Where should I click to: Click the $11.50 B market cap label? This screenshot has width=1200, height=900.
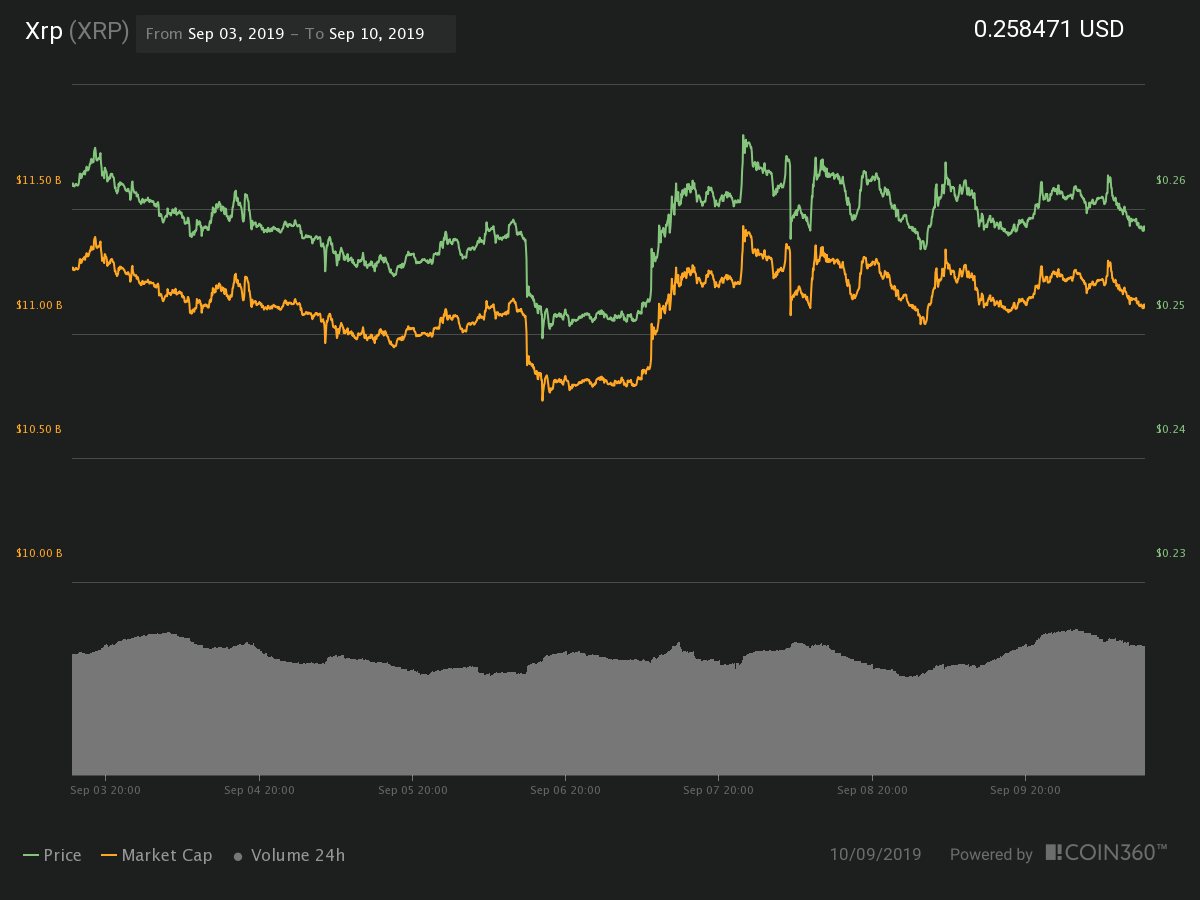39,180
